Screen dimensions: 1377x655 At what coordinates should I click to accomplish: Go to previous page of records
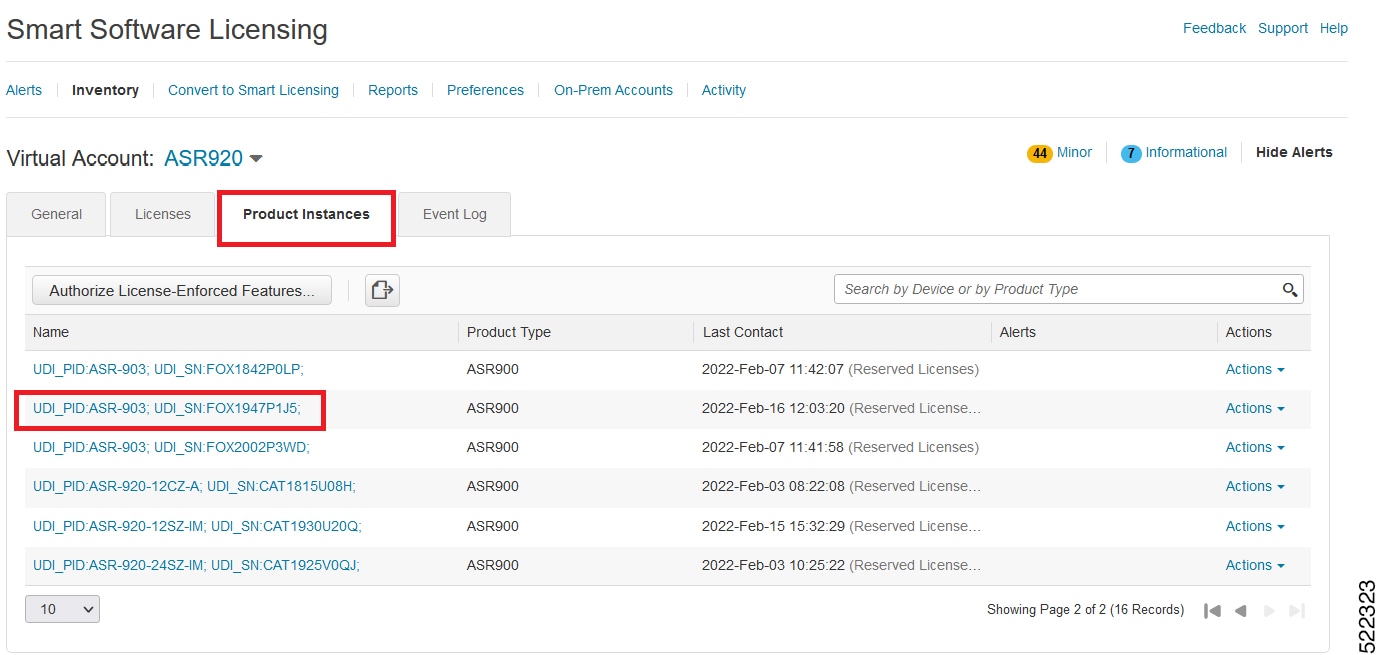click(x=1241, y=610)
